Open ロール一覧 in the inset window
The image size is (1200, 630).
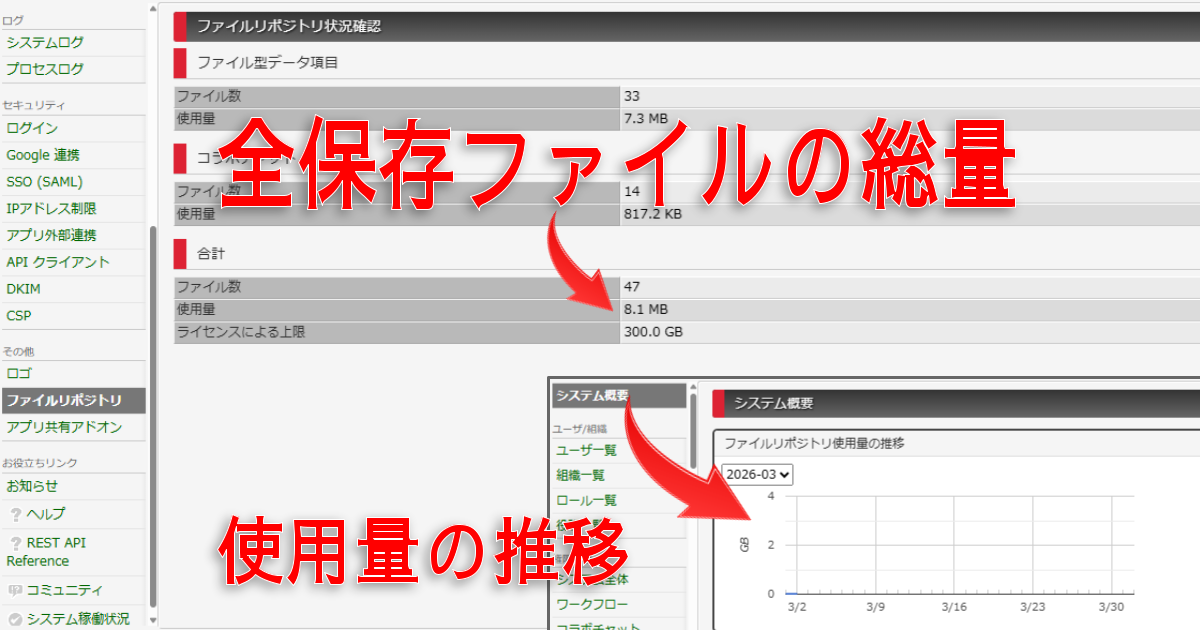click(x=587, y=501)
